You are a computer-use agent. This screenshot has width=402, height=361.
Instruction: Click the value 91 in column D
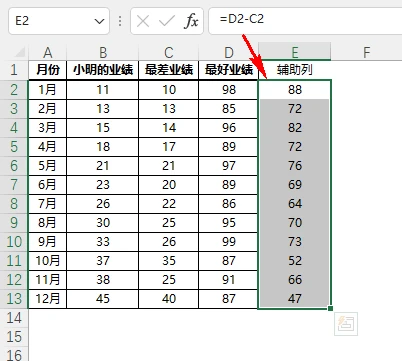(x=229, y=280)
